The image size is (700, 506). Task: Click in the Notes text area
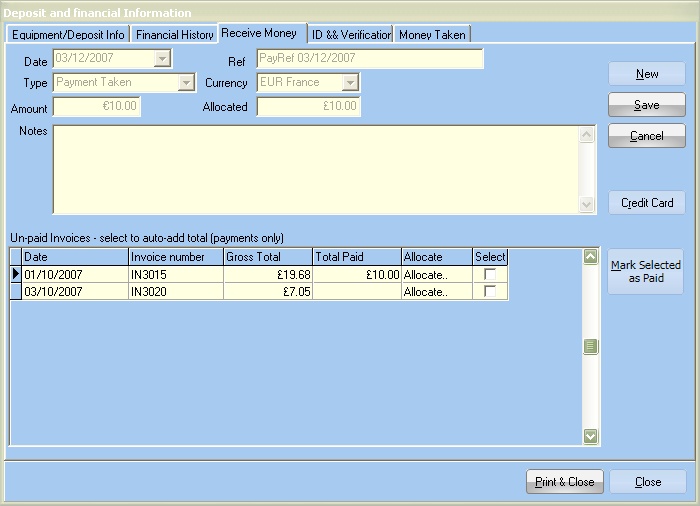click(315, 168)
